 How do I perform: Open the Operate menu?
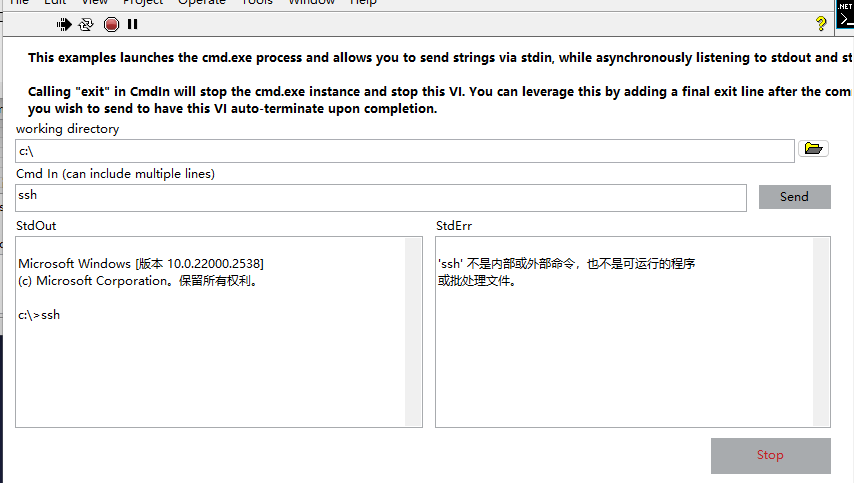[202, 2]
